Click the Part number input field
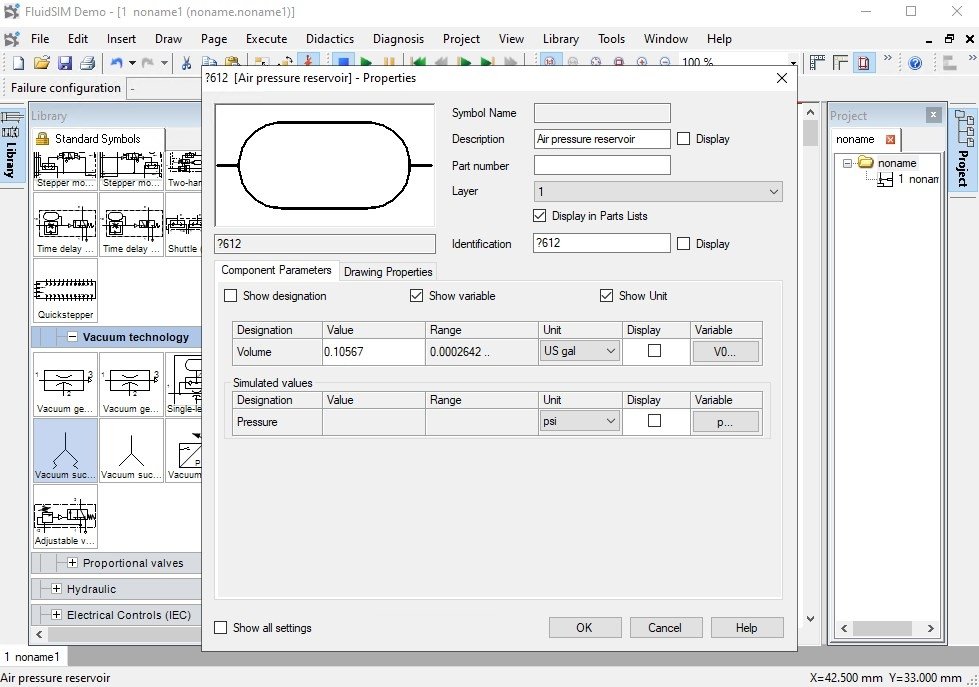Image resolution: width=979 pixels, height=687 pixels. 602,166
